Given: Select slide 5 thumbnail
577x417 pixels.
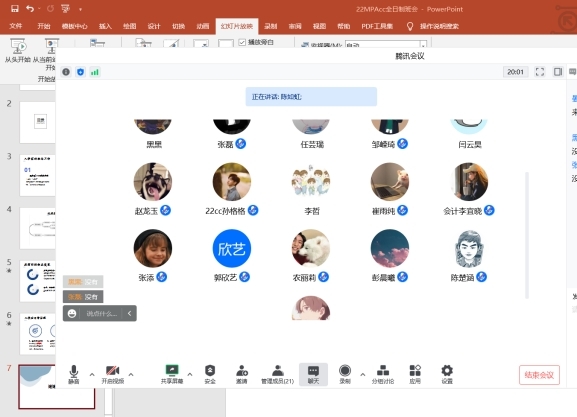Looking at the screenshot, I should click(38, 281).
